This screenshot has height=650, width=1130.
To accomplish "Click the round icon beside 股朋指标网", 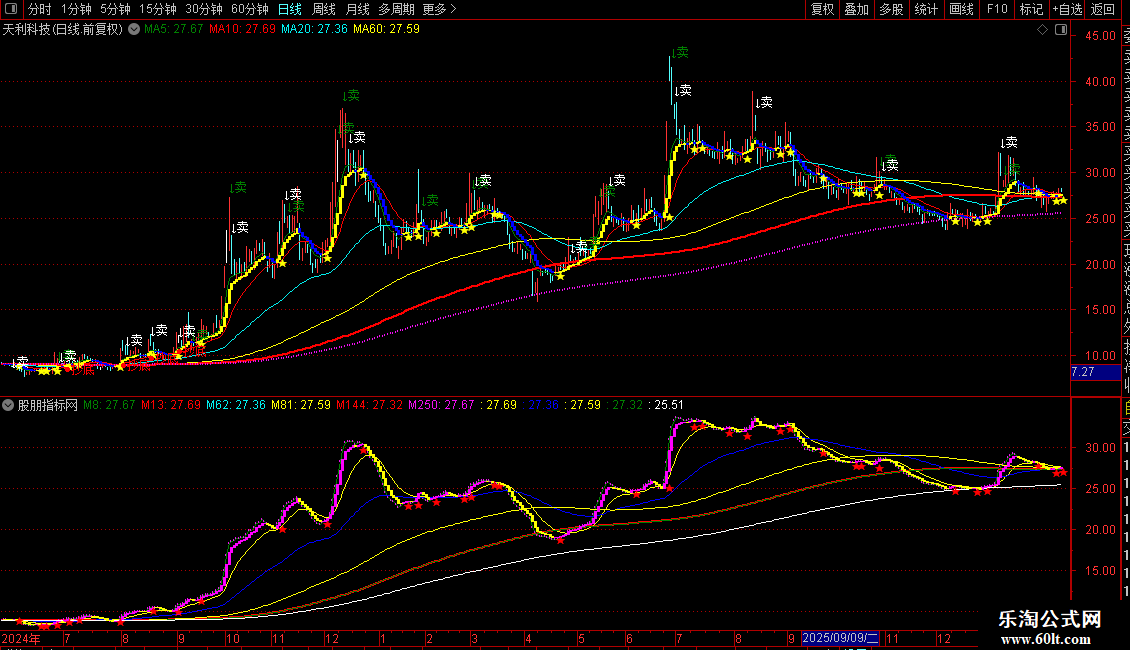I will point(8,405).
